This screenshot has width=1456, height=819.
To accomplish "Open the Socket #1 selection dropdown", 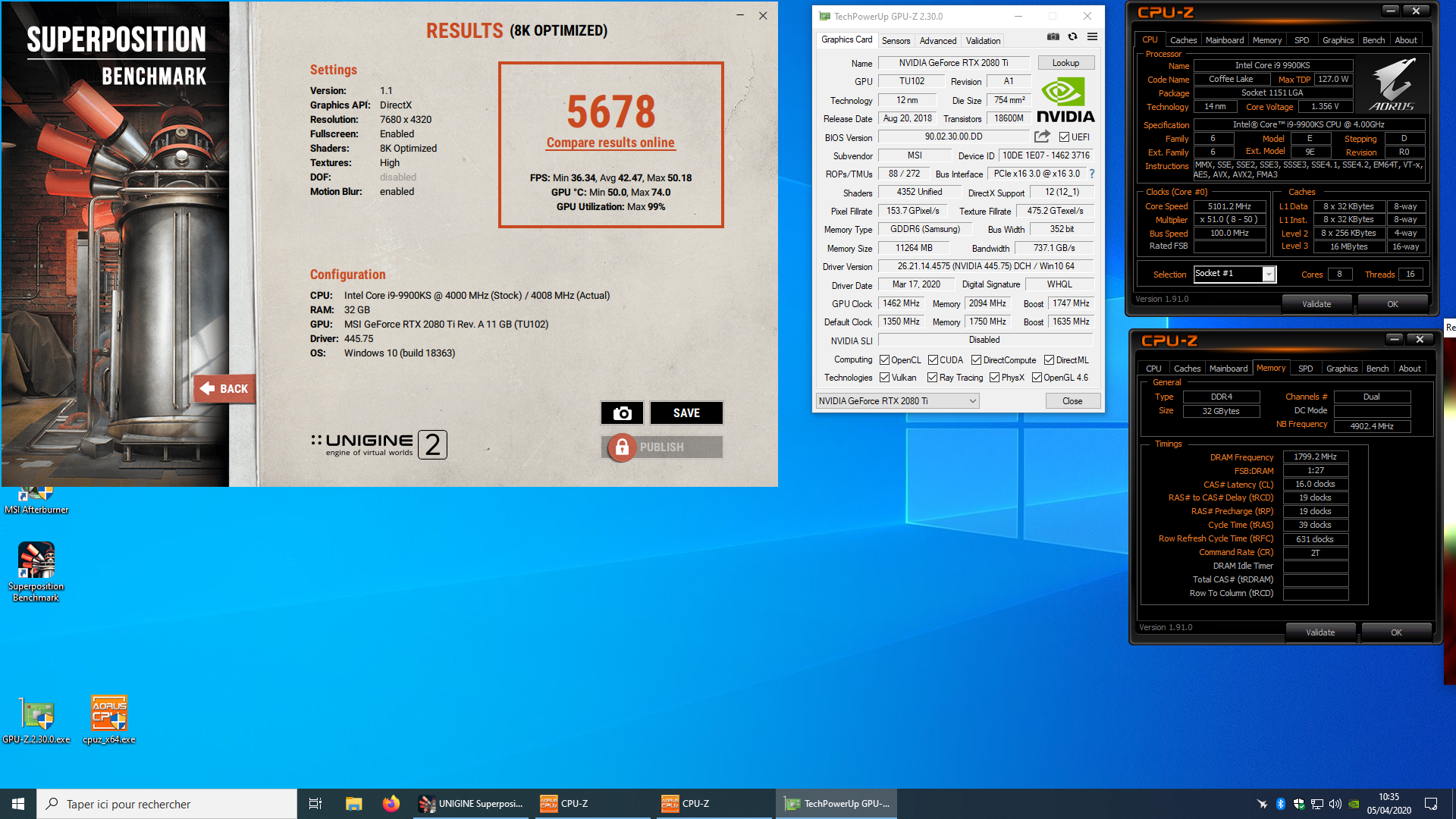I will coord(1235,274).
